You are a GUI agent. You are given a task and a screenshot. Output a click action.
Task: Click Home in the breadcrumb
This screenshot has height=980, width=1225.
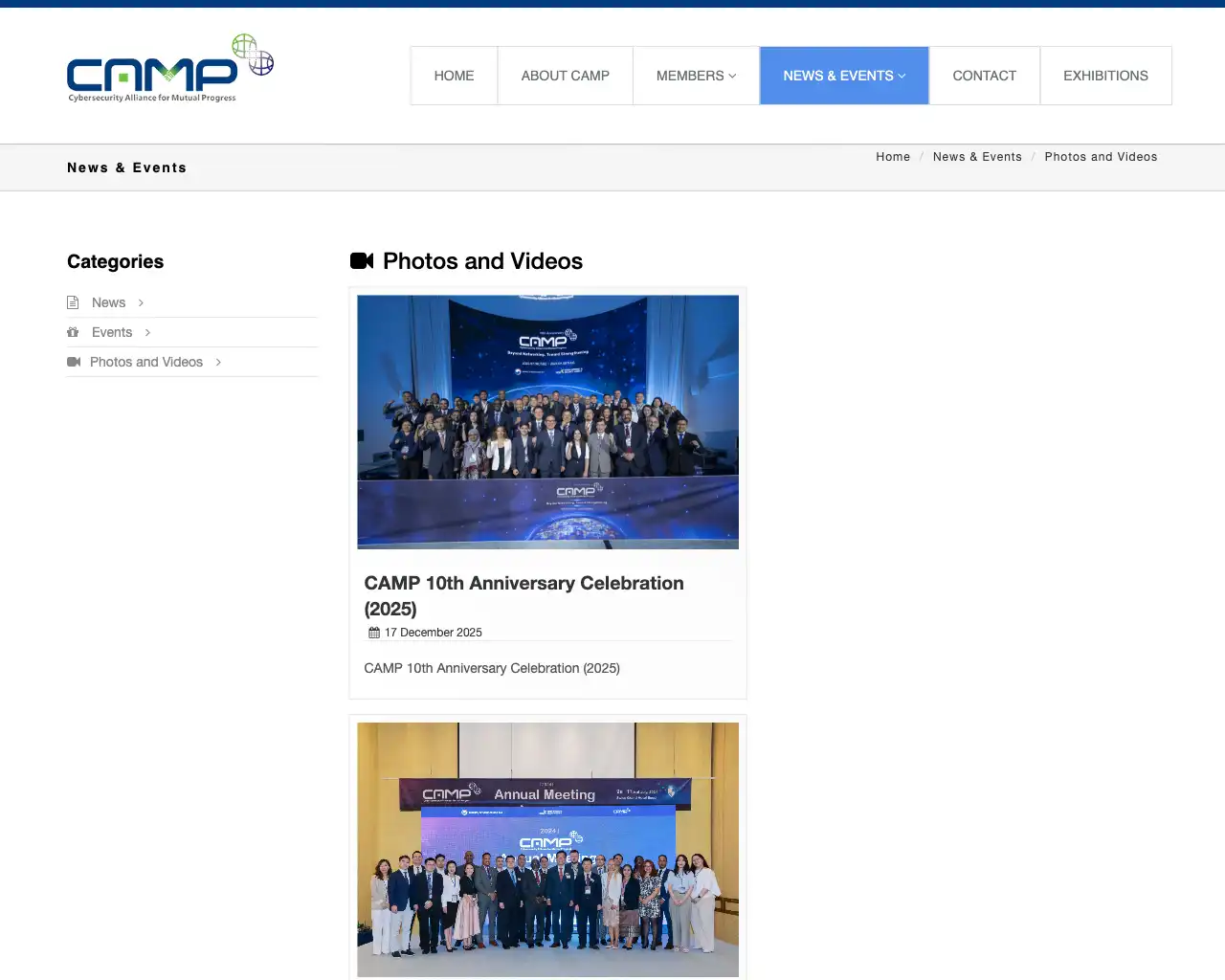pos(893,157)
